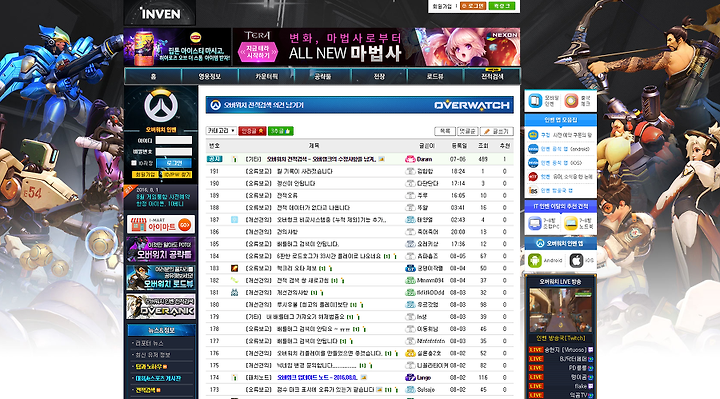
Task: Open the category dropdown above the post list
Action: coord(221,131)
